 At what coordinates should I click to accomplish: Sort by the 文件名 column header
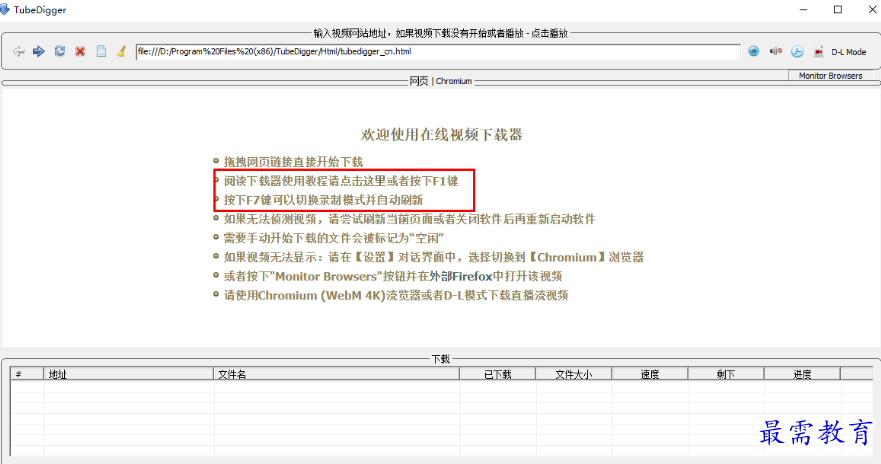337,374
